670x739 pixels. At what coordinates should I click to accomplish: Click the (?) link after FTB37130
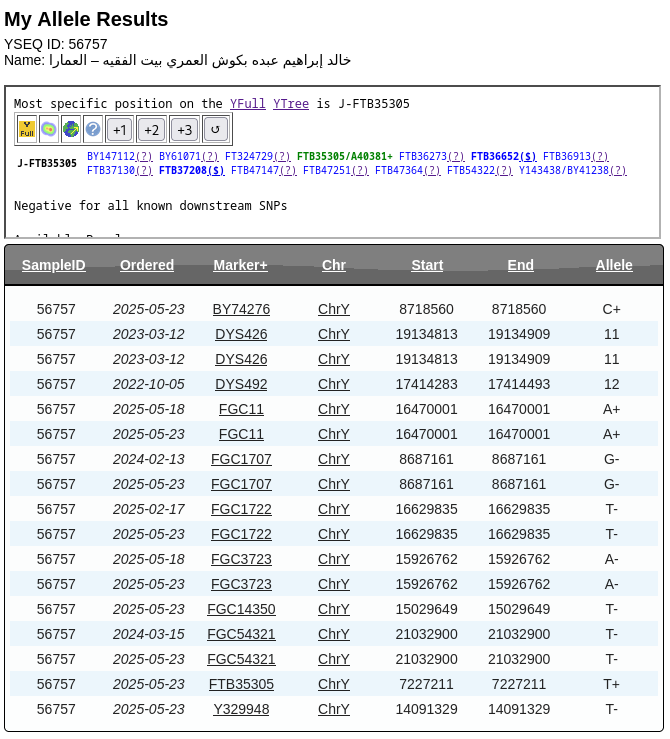144,170
